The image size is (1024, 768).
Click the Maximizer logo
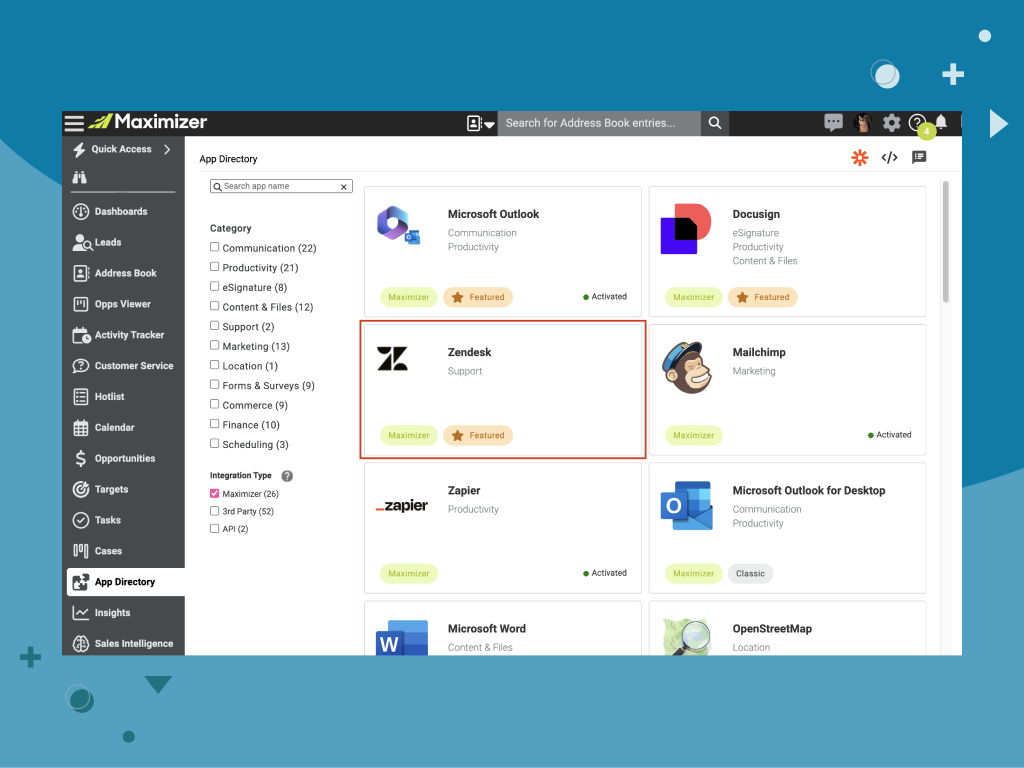148,121
